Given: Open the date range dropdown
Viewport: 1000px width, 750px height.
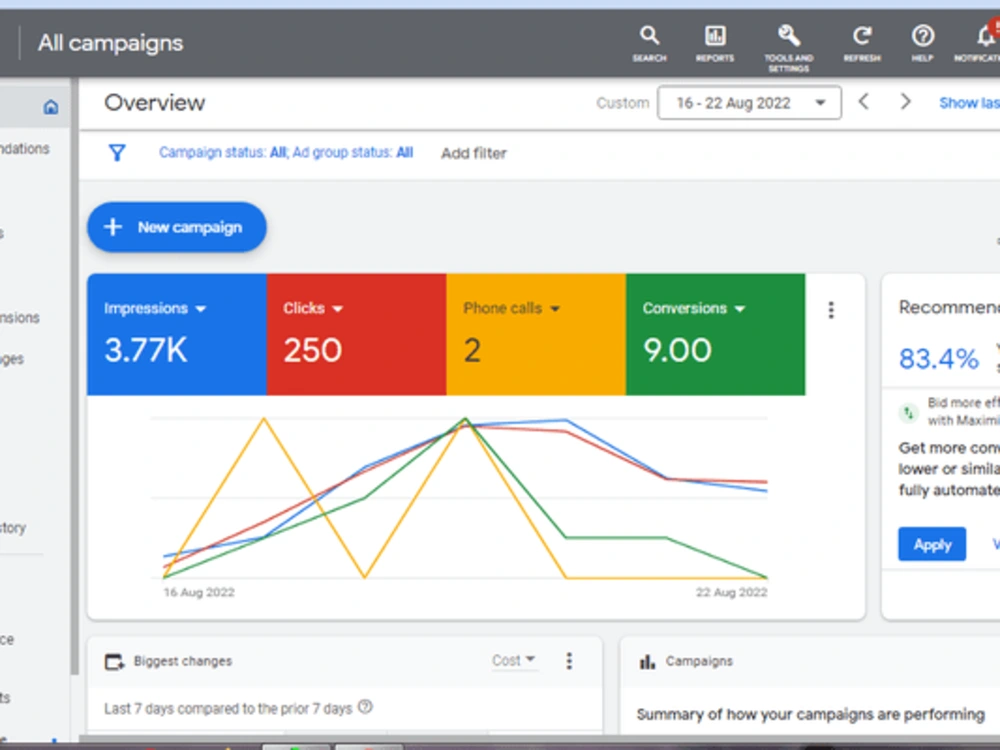Looking at the screenshot, I should point(749,103).
